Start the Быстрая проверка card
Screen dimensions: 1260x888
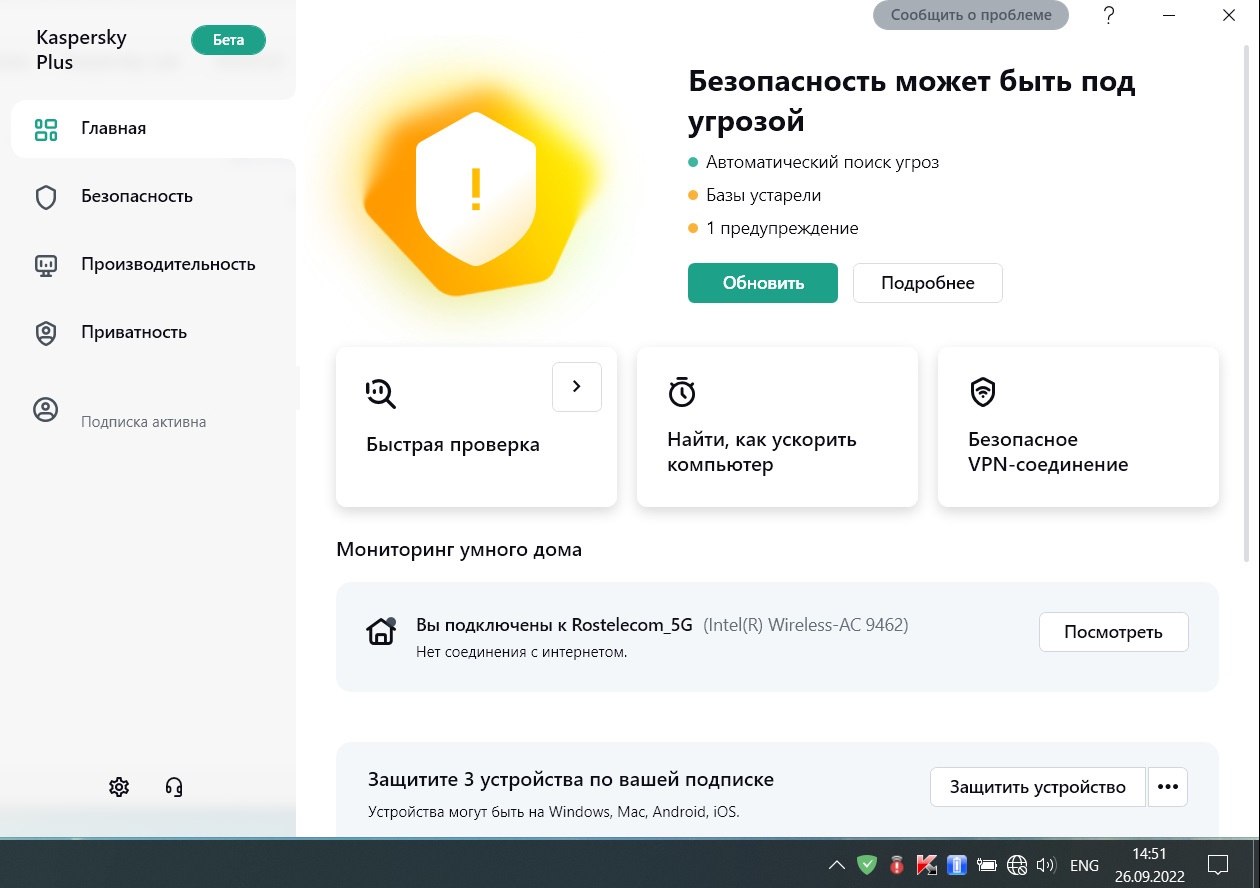(476, 427)
